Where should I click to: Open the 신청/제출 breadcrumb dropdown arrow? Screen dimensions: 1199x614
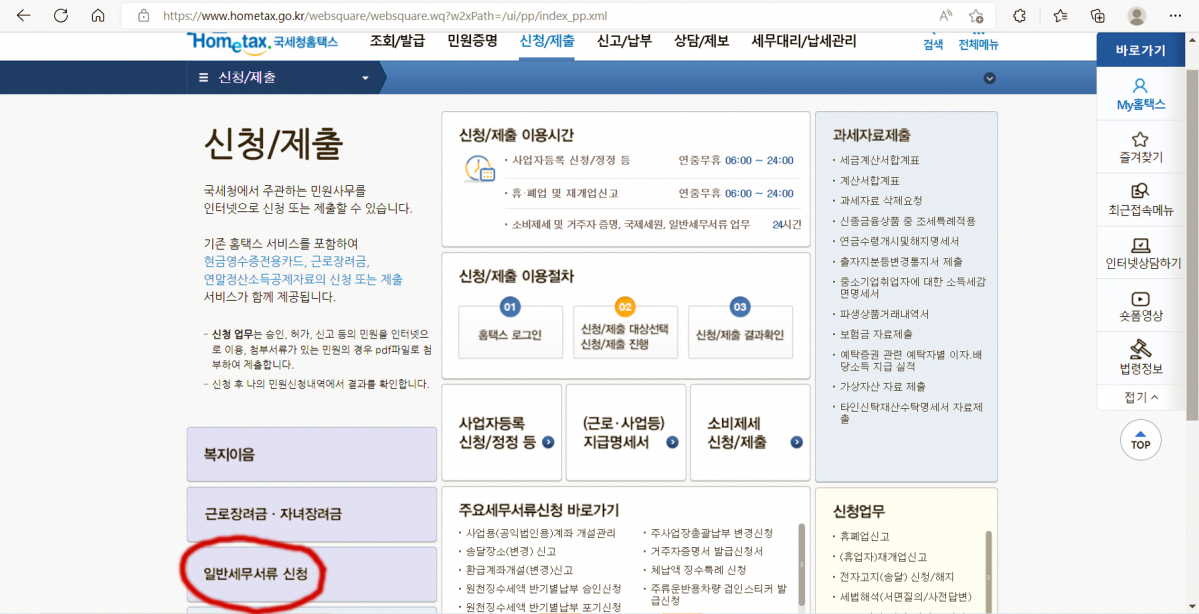click(x=365, y=76)
